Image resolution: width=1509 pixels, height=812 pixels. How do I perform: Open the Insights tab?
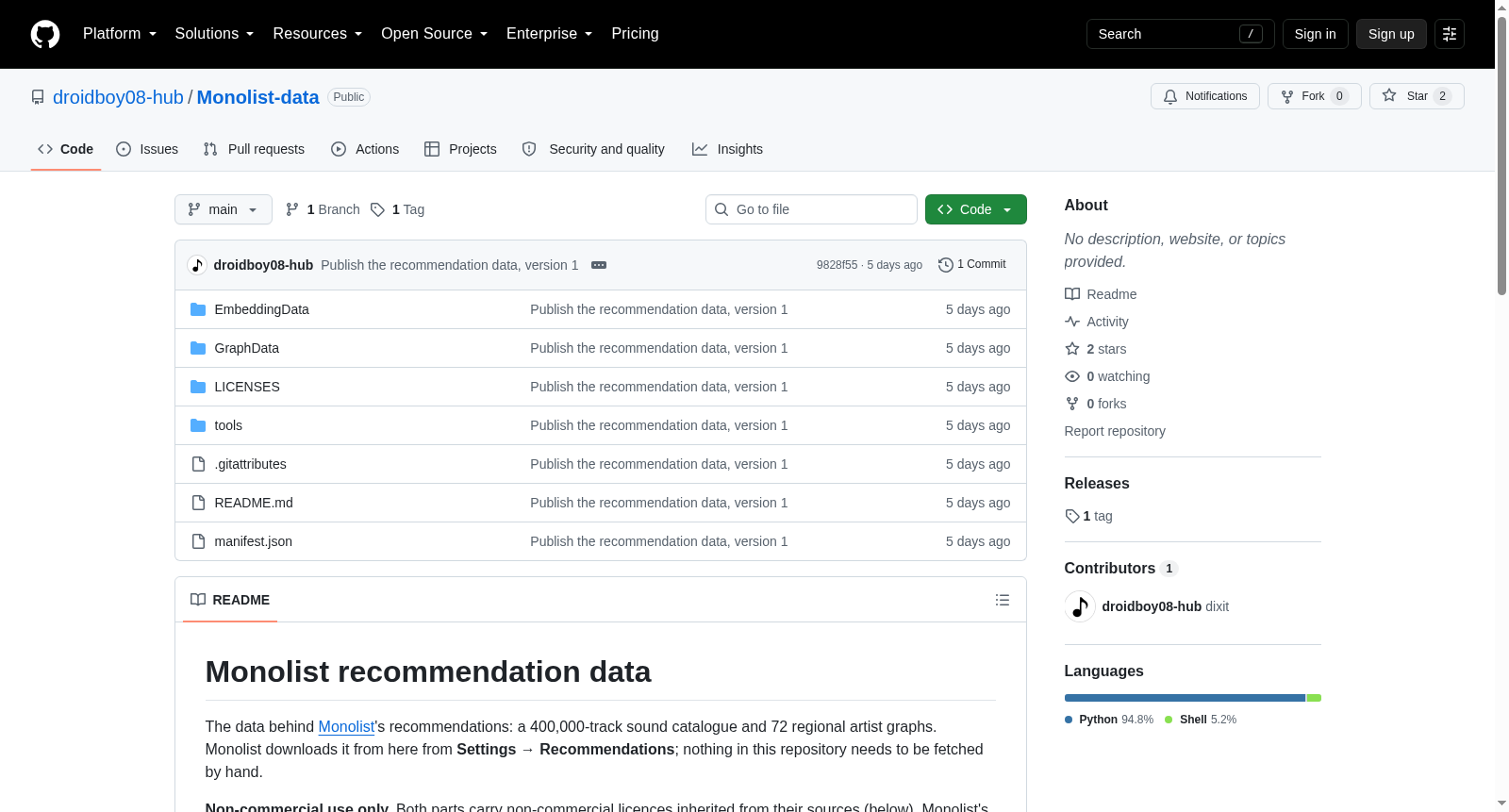click(x=727, y=149)
